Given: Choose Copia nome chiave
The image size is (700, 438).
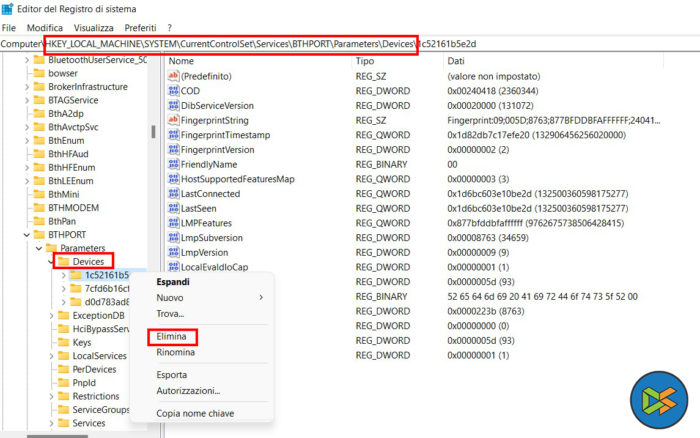Looking at the screenshot, I should [195, 413].
